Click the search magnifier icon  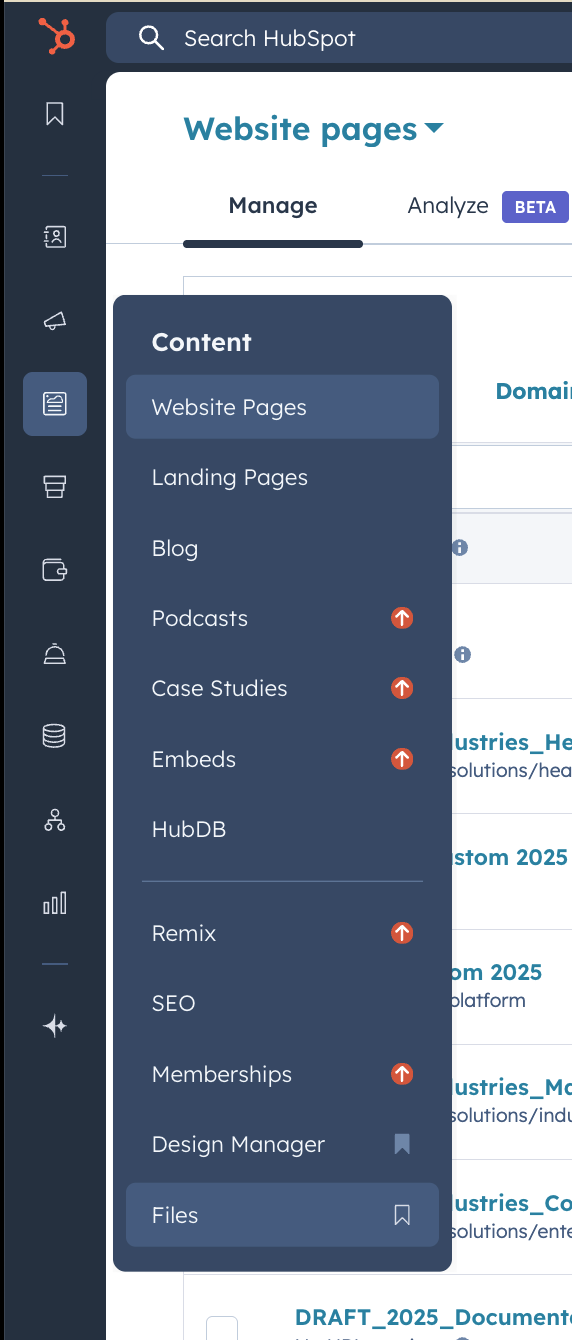point(151,39)
